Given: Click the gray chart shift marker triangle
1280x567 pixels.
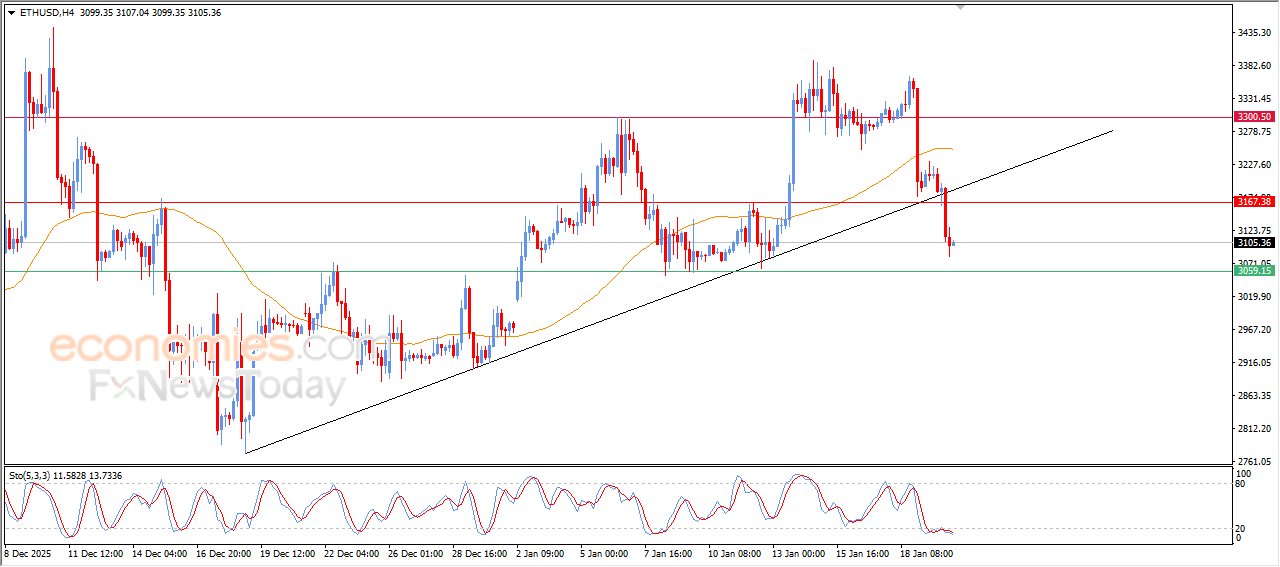Looking at the screenshot, I should coord(961,8).
